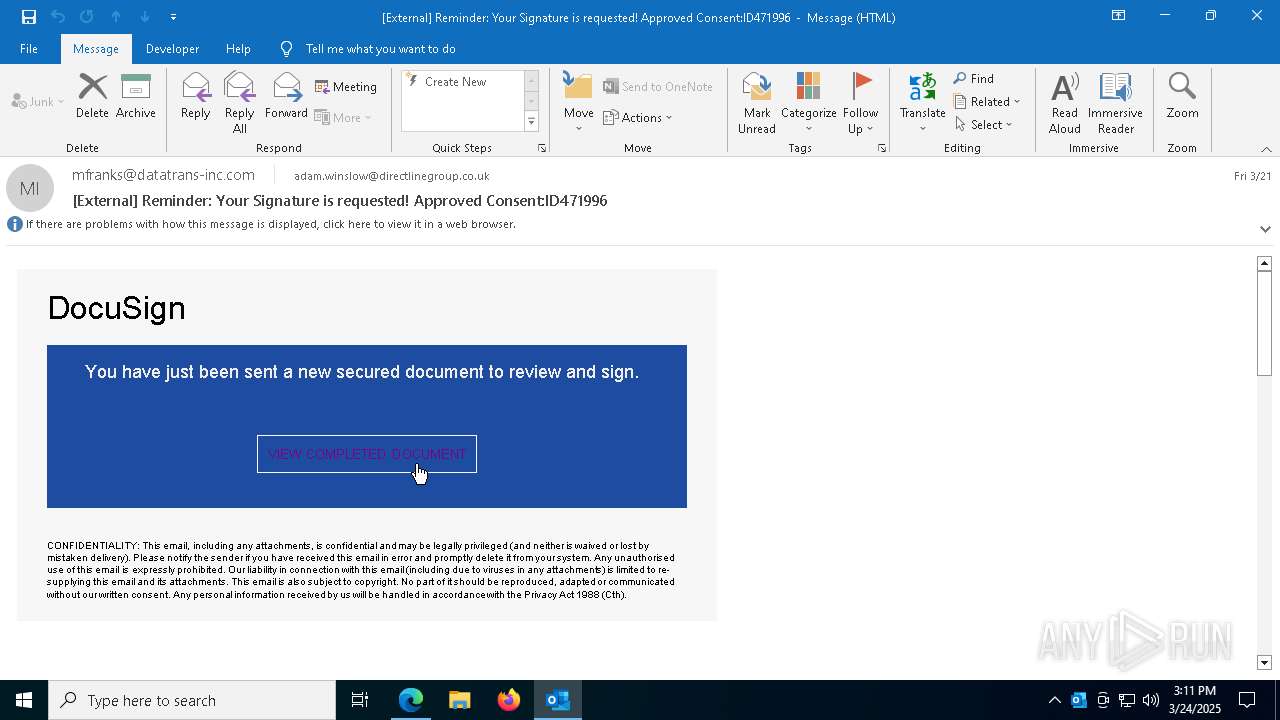Viewport: 1280px width, 720px height.
Task: Click the Save icon in title bar
Action: click(28, 17)
